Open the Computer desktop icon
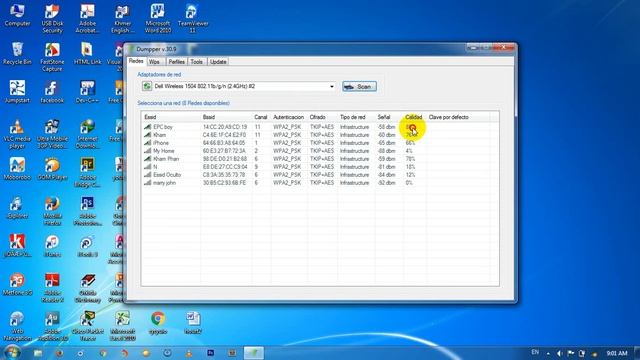 tap(17, 16)
